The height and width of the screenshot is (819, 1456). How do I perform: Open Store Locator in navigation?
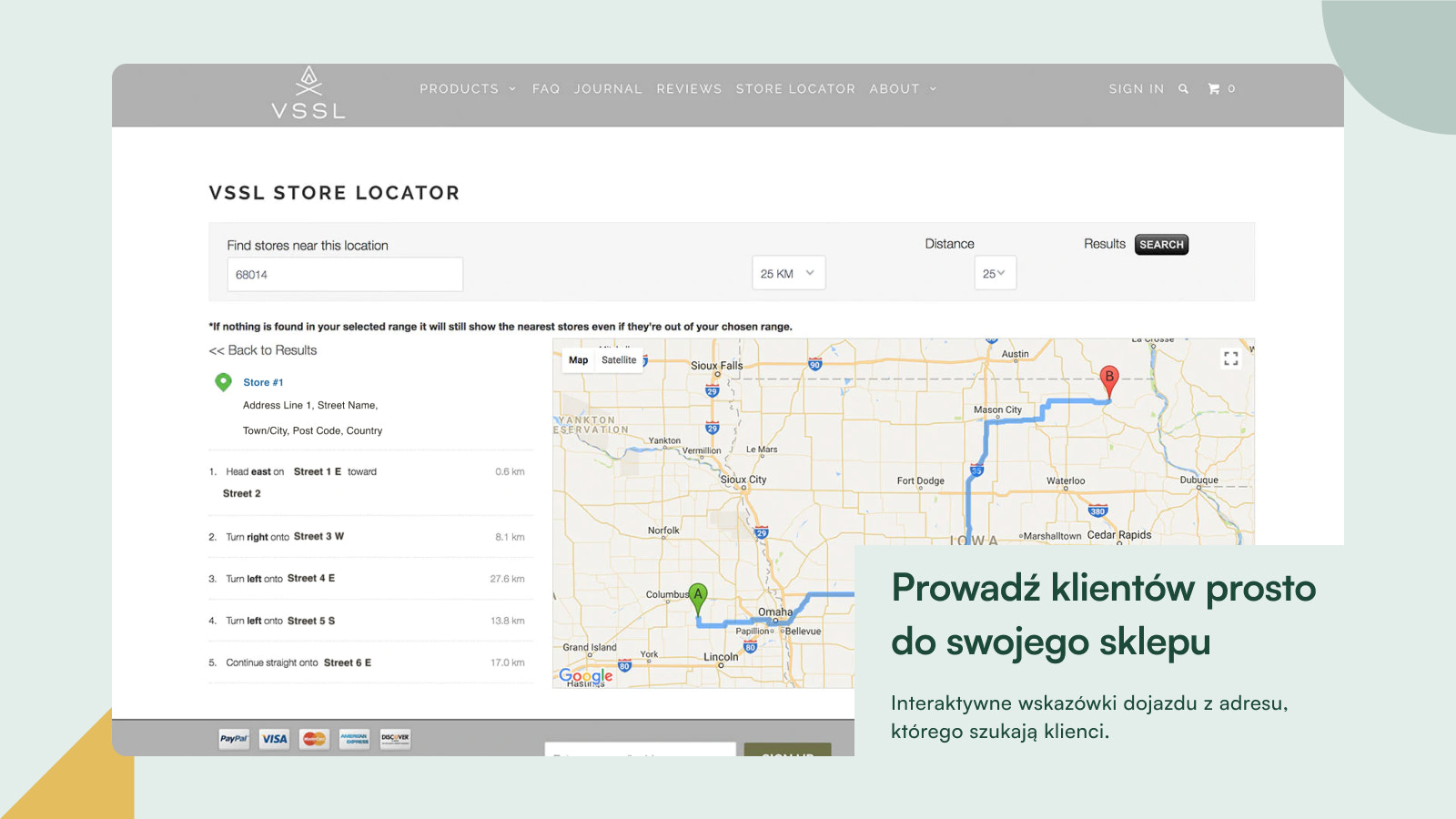click(x=795, y=89)
